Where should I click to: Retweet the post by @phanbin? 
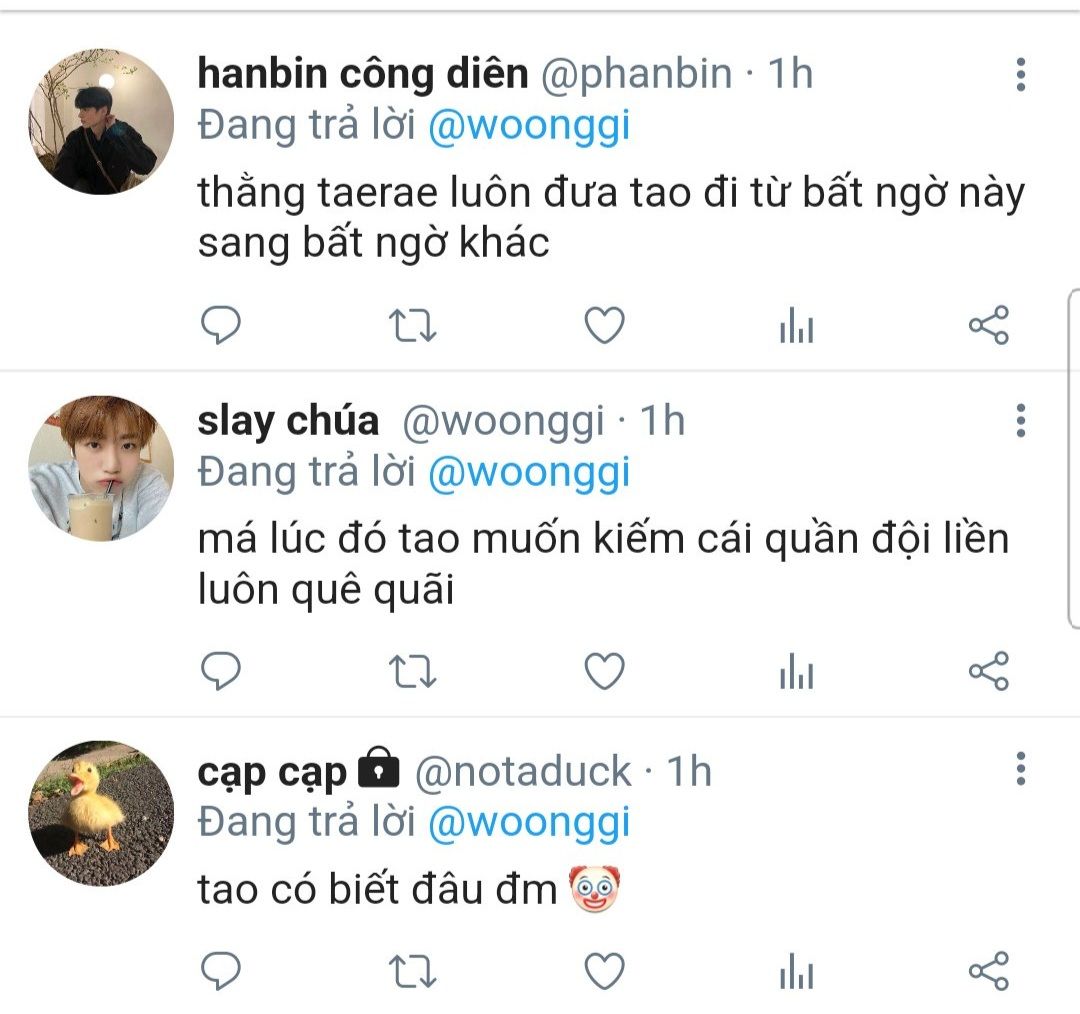pos(412,325)
